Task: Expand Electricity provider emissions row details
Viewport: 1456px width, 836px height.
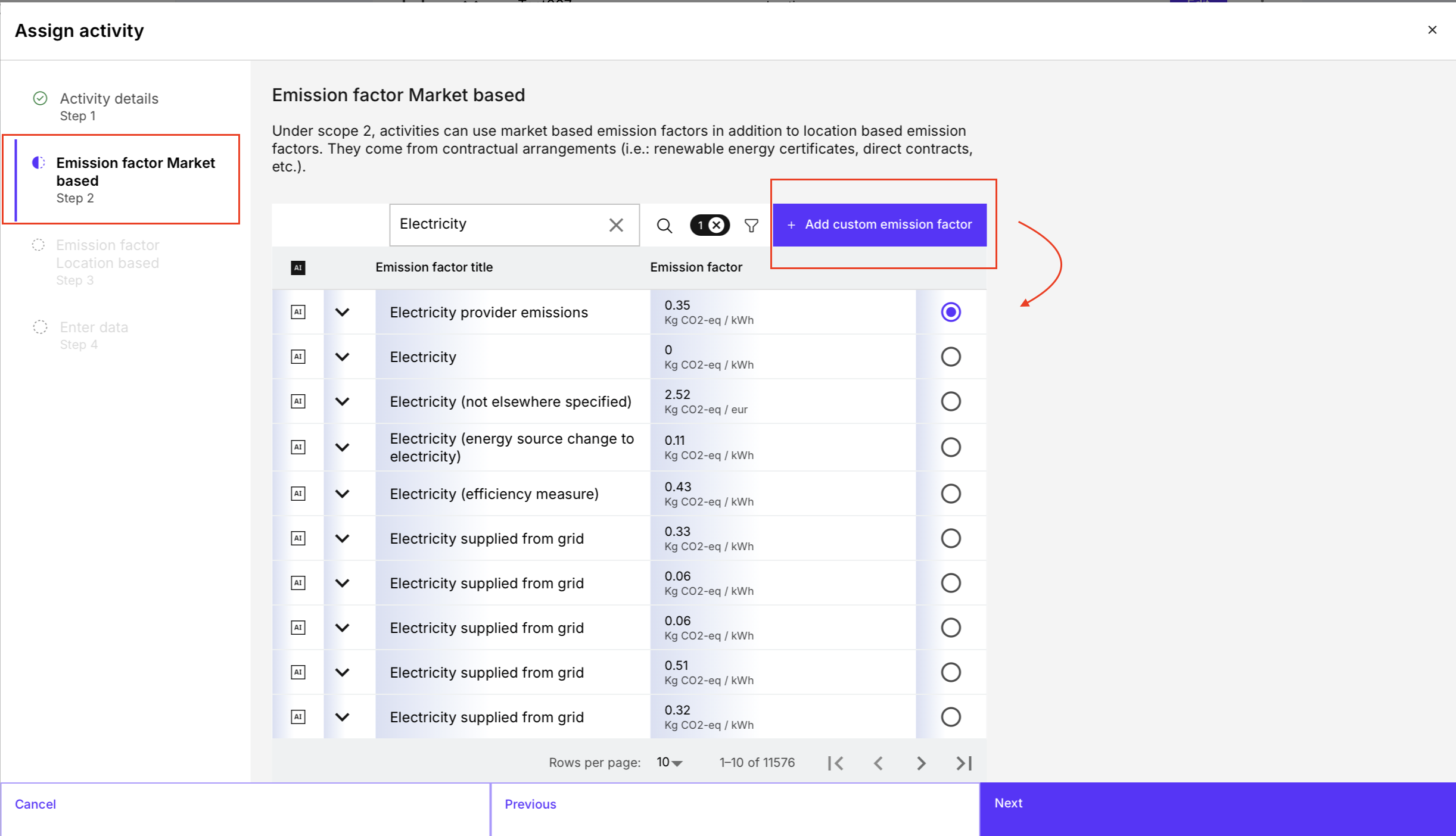Action: [342, 312]
